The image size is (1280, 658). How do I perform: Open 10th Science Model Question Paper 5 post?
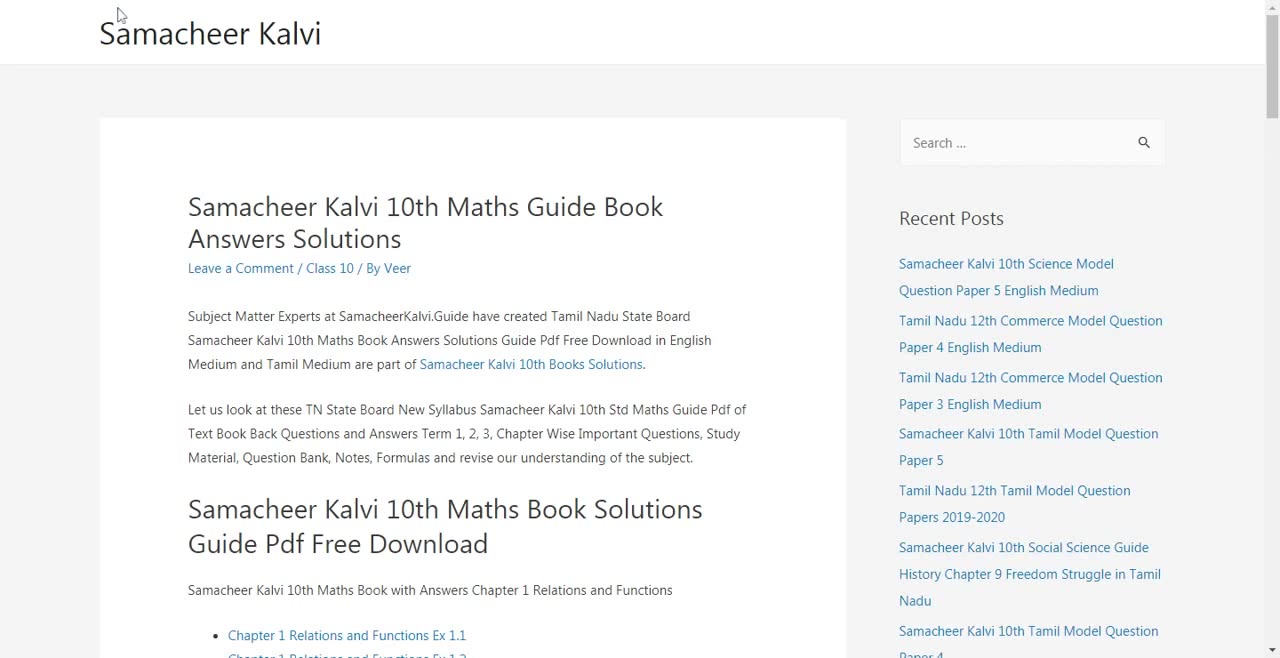(1005, 277)
